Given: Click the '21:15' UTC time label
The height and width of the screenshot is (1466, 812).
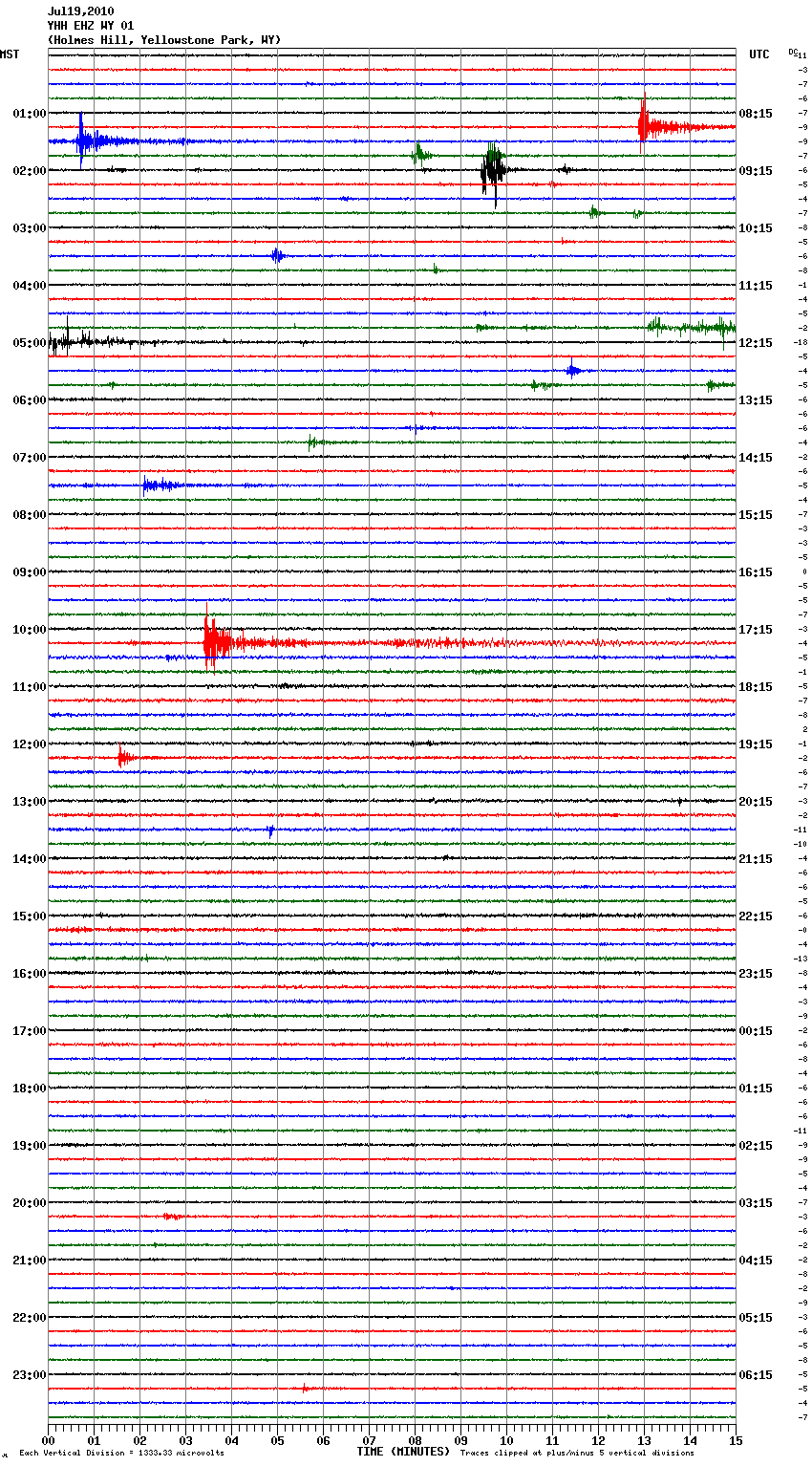Looking at the screenshot, I should (x=756, y=859).
